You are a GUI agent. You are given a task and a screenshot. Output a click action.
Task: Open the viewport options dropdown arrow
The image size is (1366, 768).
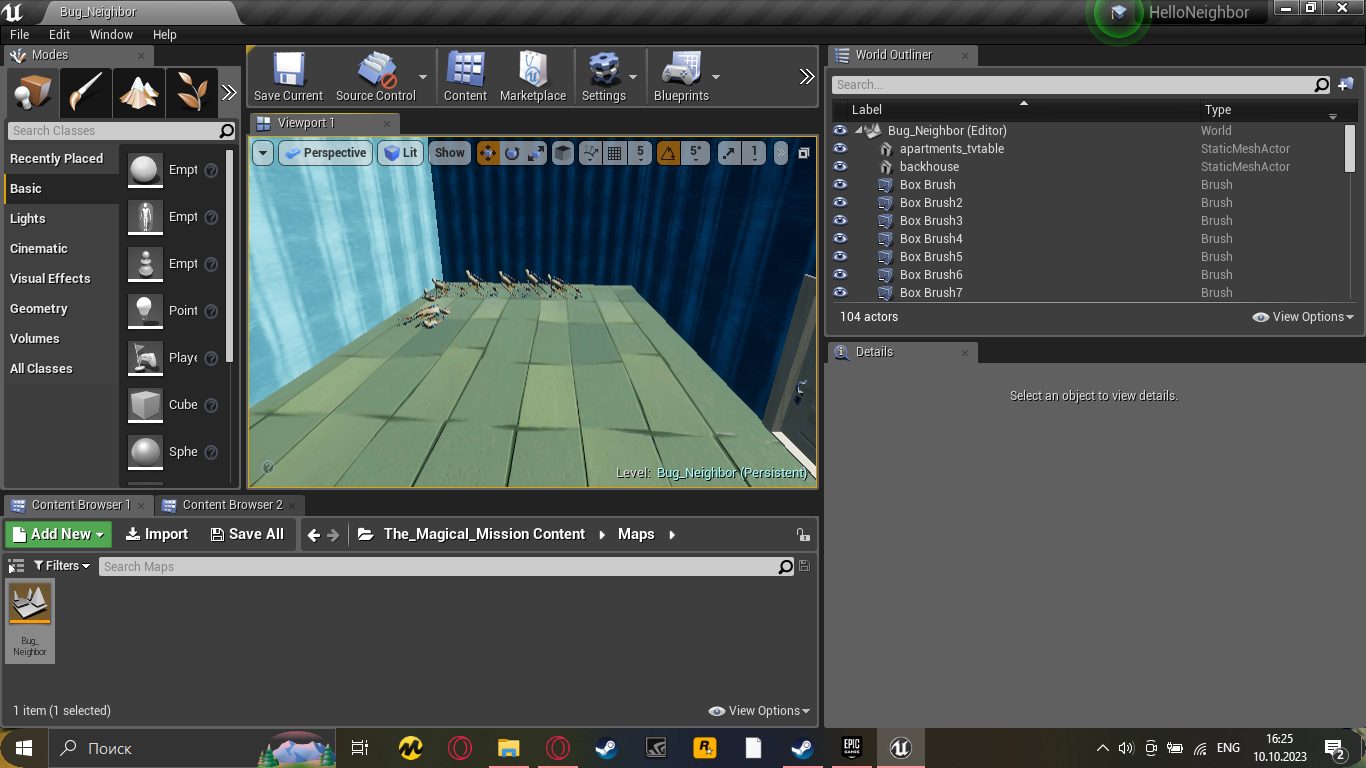coord(263,153)
